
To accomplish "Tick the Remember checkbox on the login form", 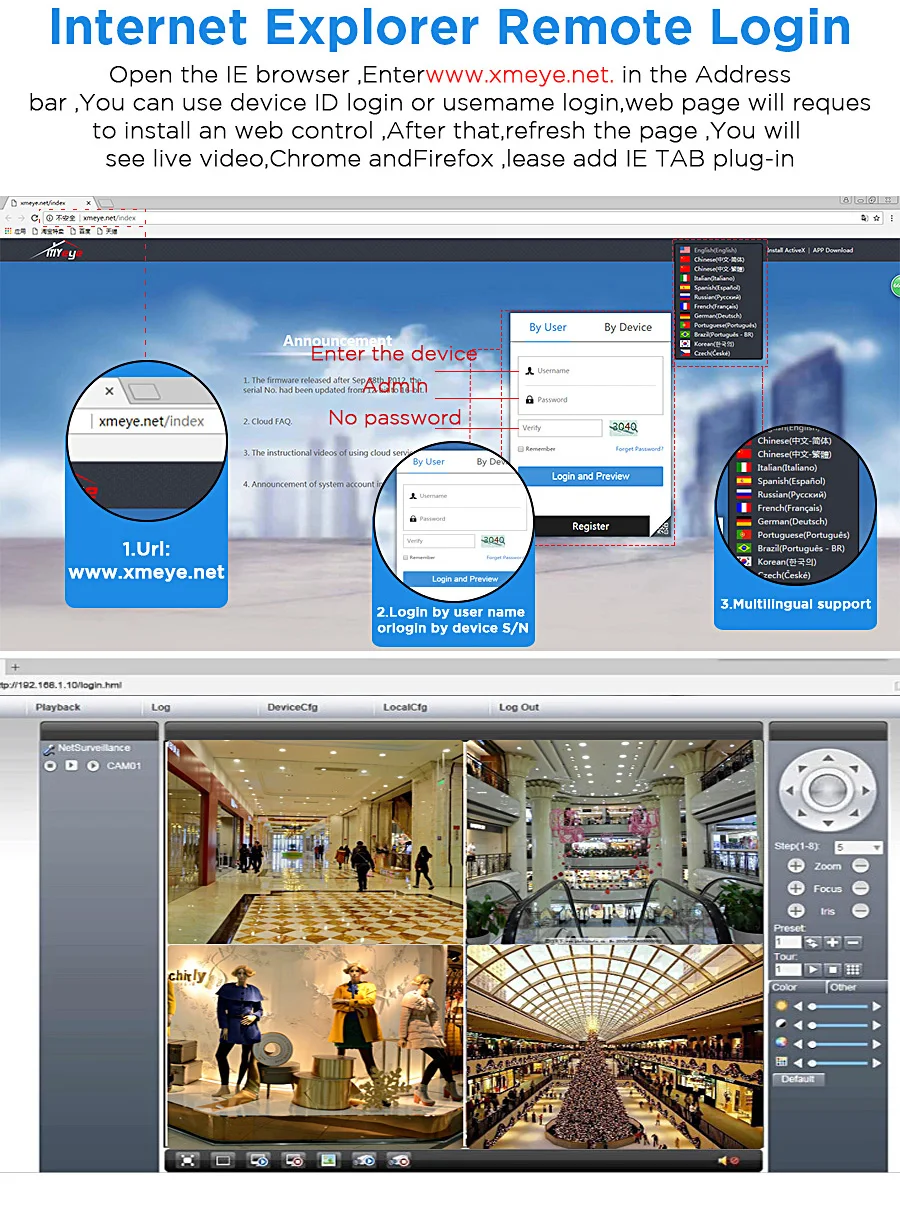I will click(x=521, y=449).
